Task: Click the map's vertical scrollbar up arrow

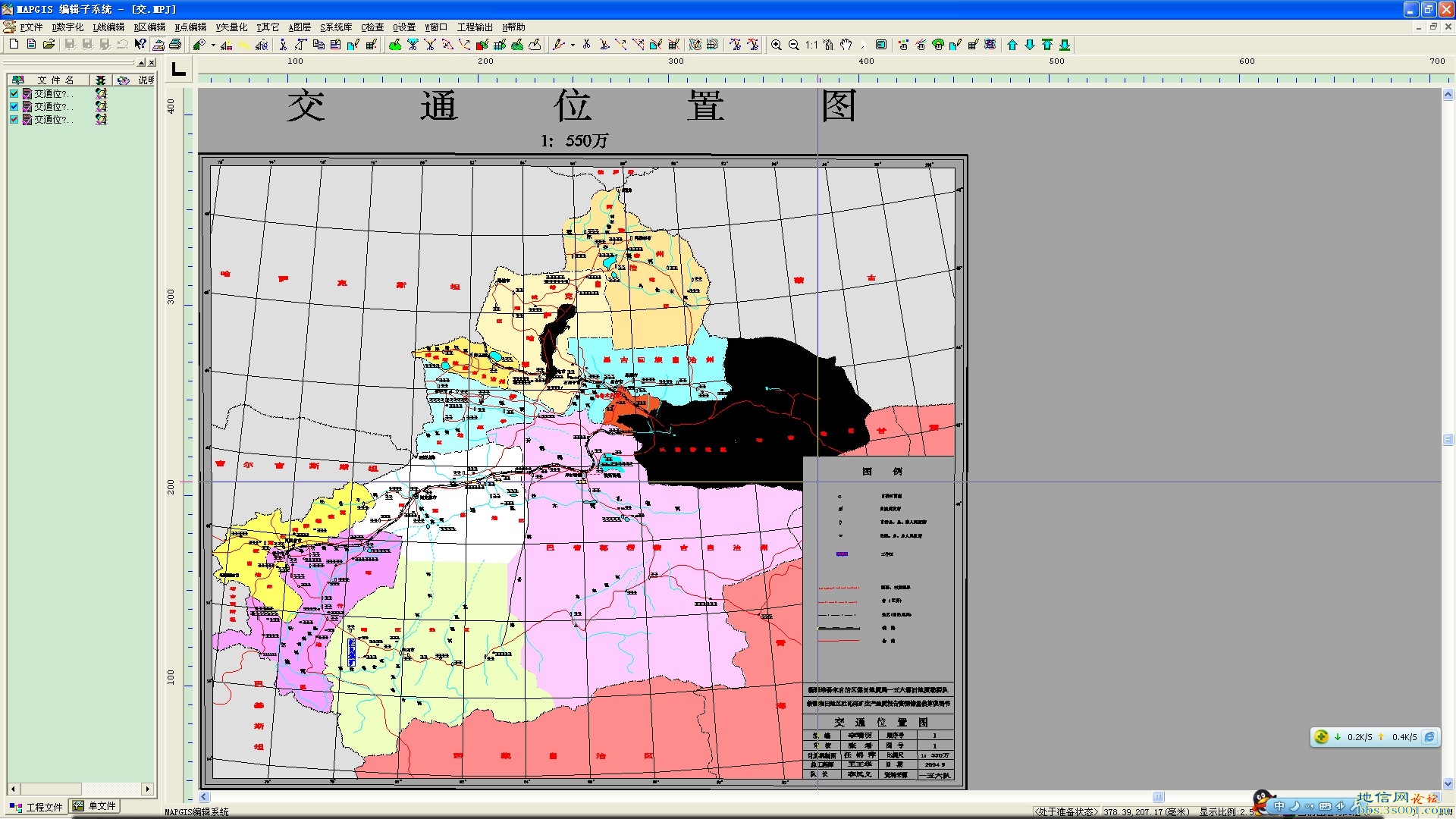Action: pyautogui.click(x=1448, y=95)
